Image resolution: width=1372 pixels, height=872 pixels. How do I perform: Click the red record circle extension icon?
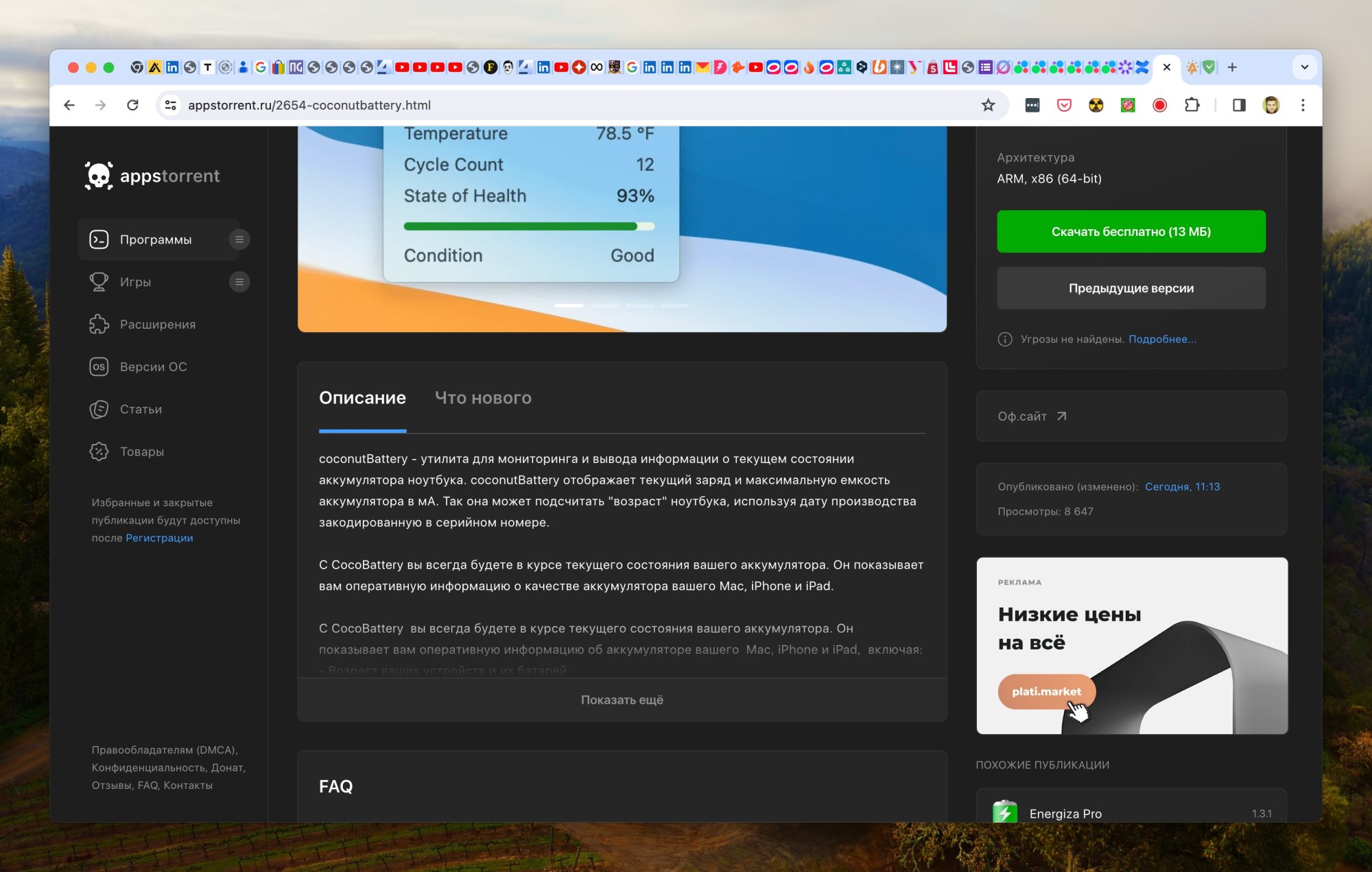[1160, 105]
